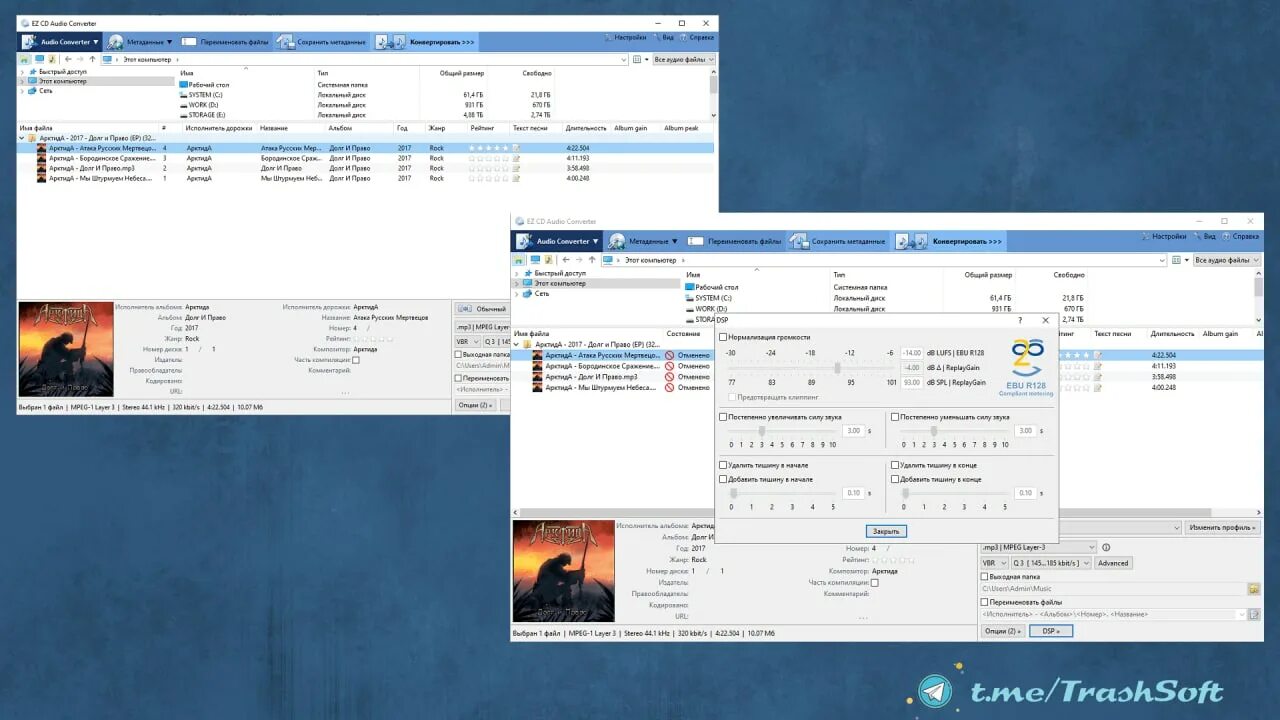Click Изменить профиль button
Viewport: 1280px width, 720px height.
1222,527
